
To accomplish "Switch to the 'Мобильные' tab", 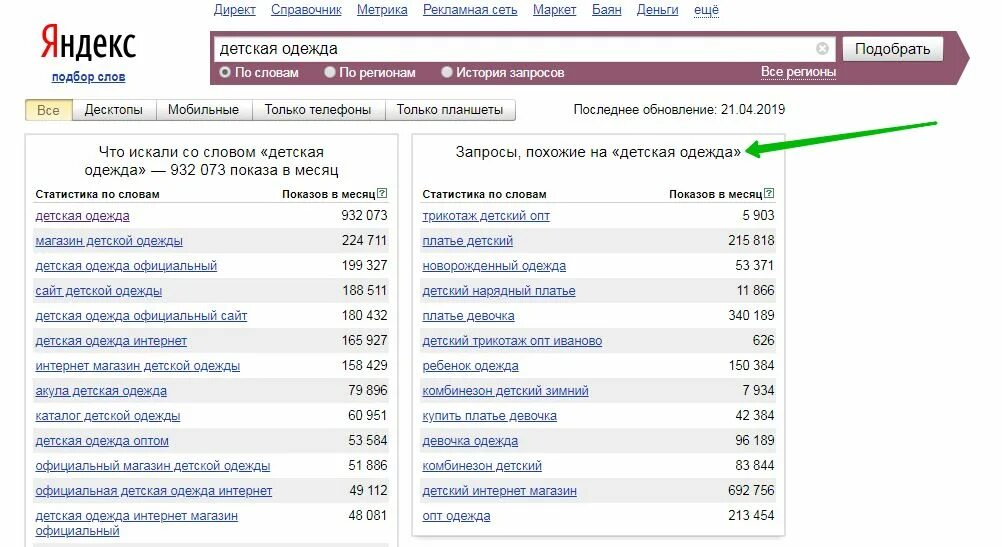I will [203, 110].
